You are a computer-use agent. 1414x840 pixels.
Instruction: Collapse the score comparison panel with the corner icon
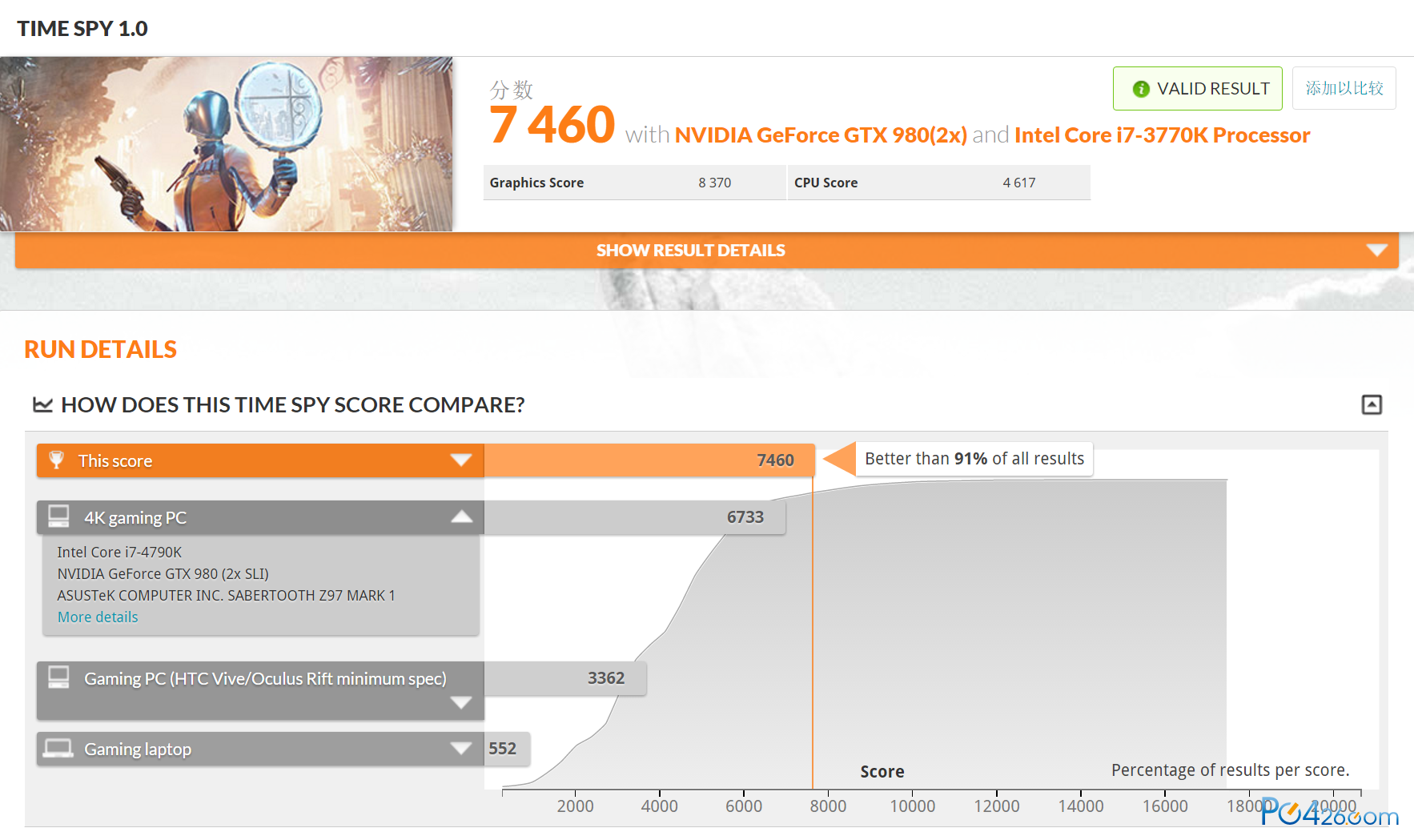1372,404
